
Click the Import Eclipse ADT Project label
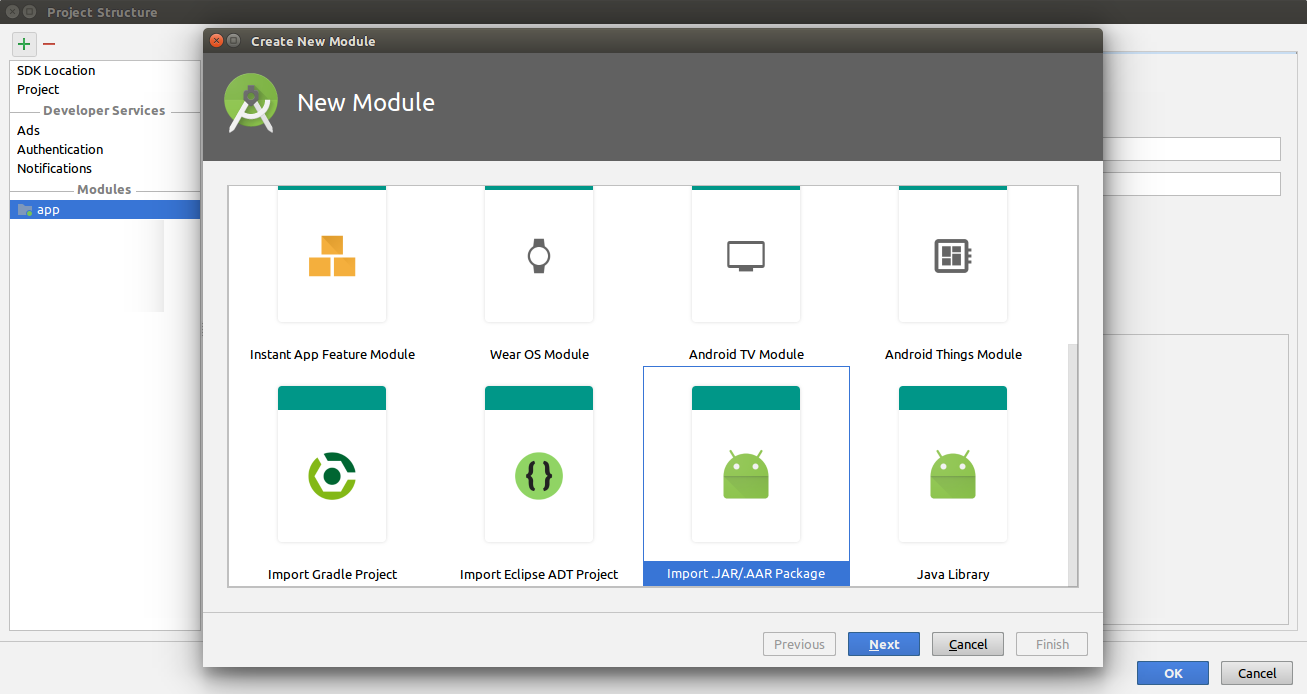pyautogui.click(x=539, y=574)
